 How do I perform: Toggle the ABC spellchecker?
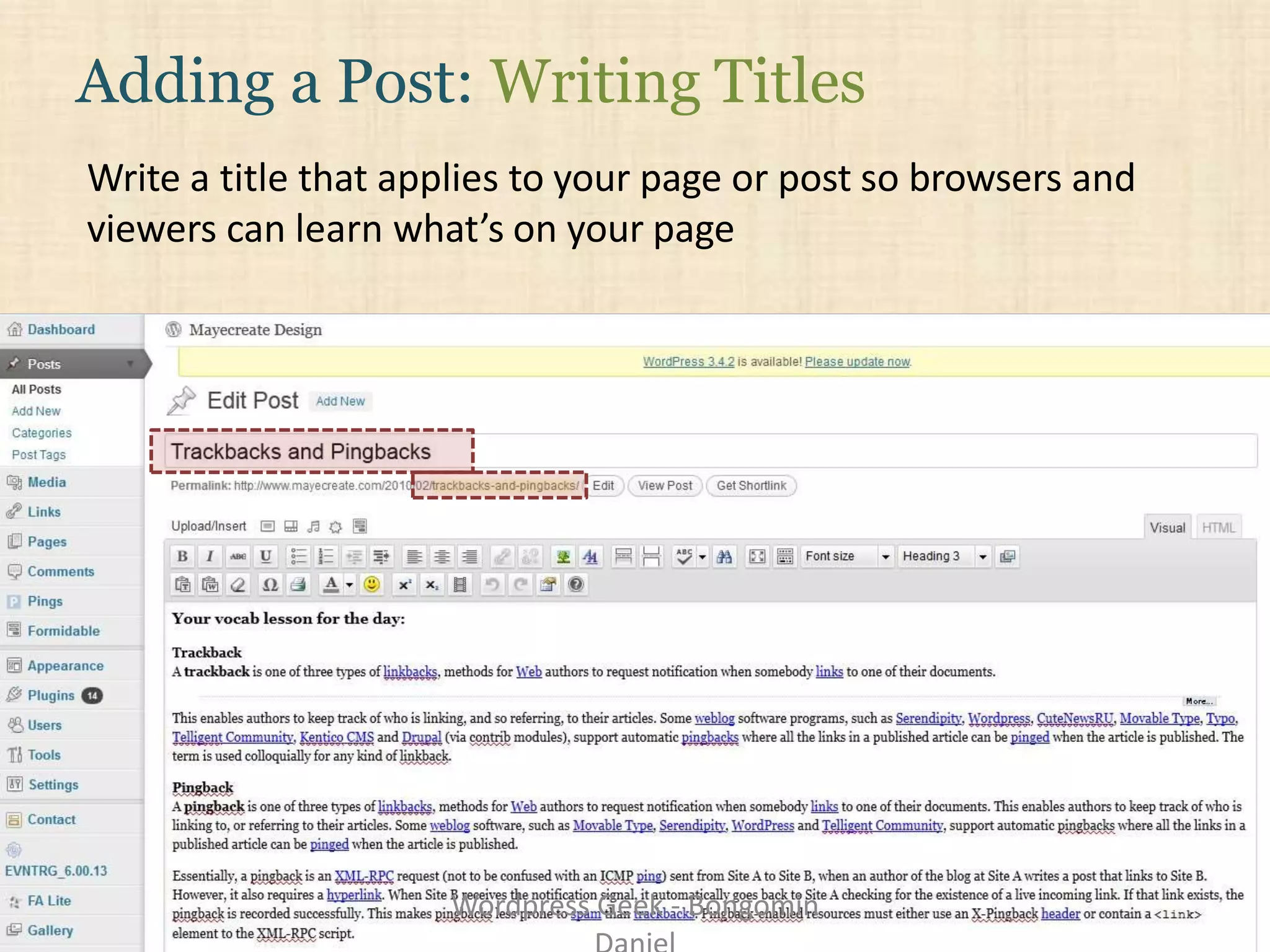[685, 556]
